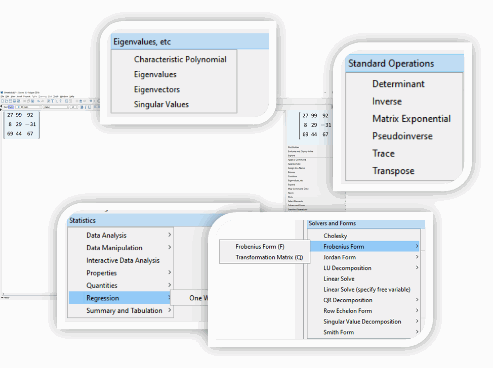
Task: Select Eigenvectors menu entry
Action: [x=157, y=89]
